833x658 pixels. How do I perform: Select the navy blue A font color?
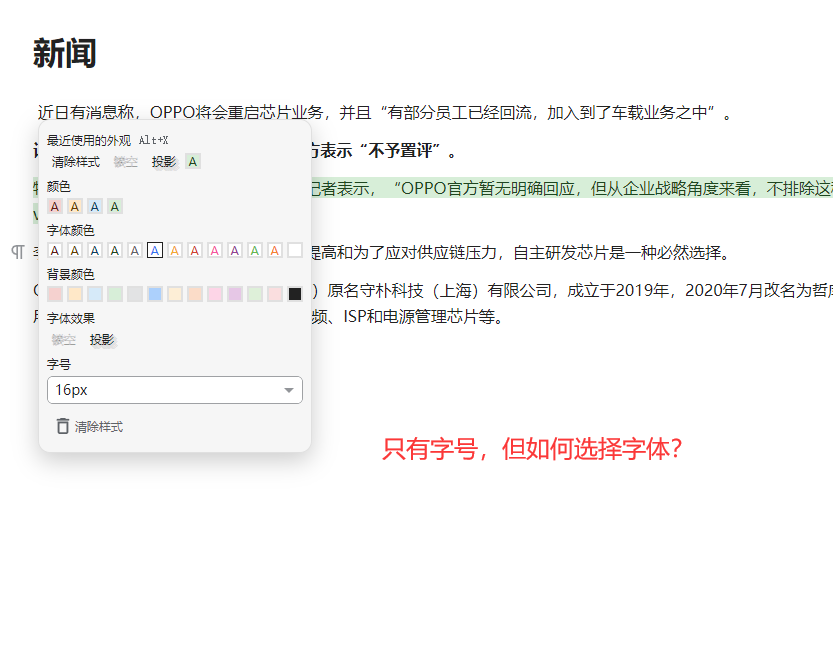coord(95,250)
